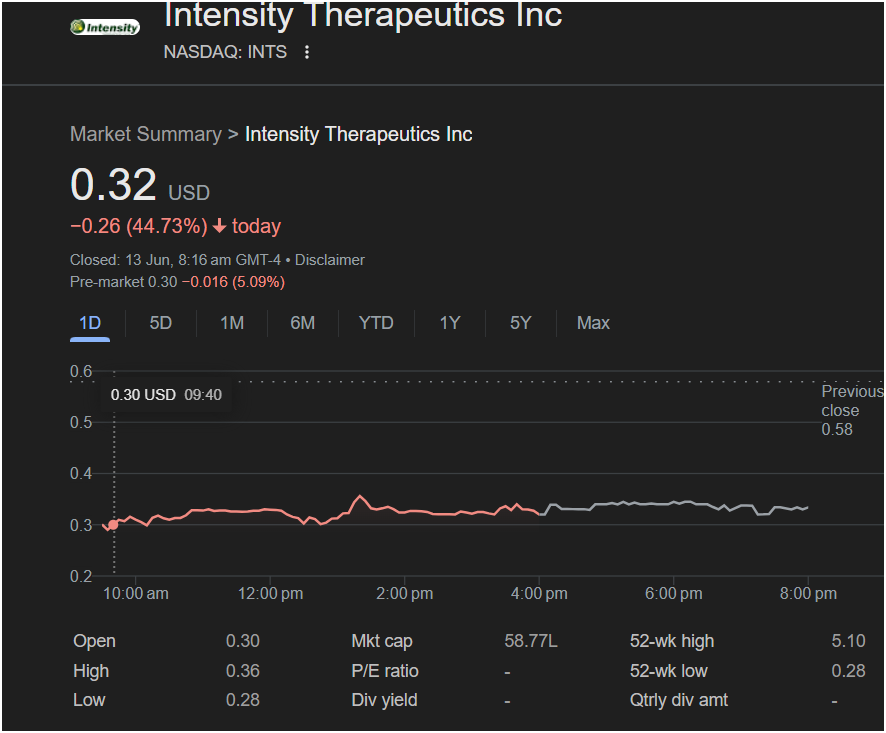Click the NASDAQ: INTS ticker text

pos(225,52)
